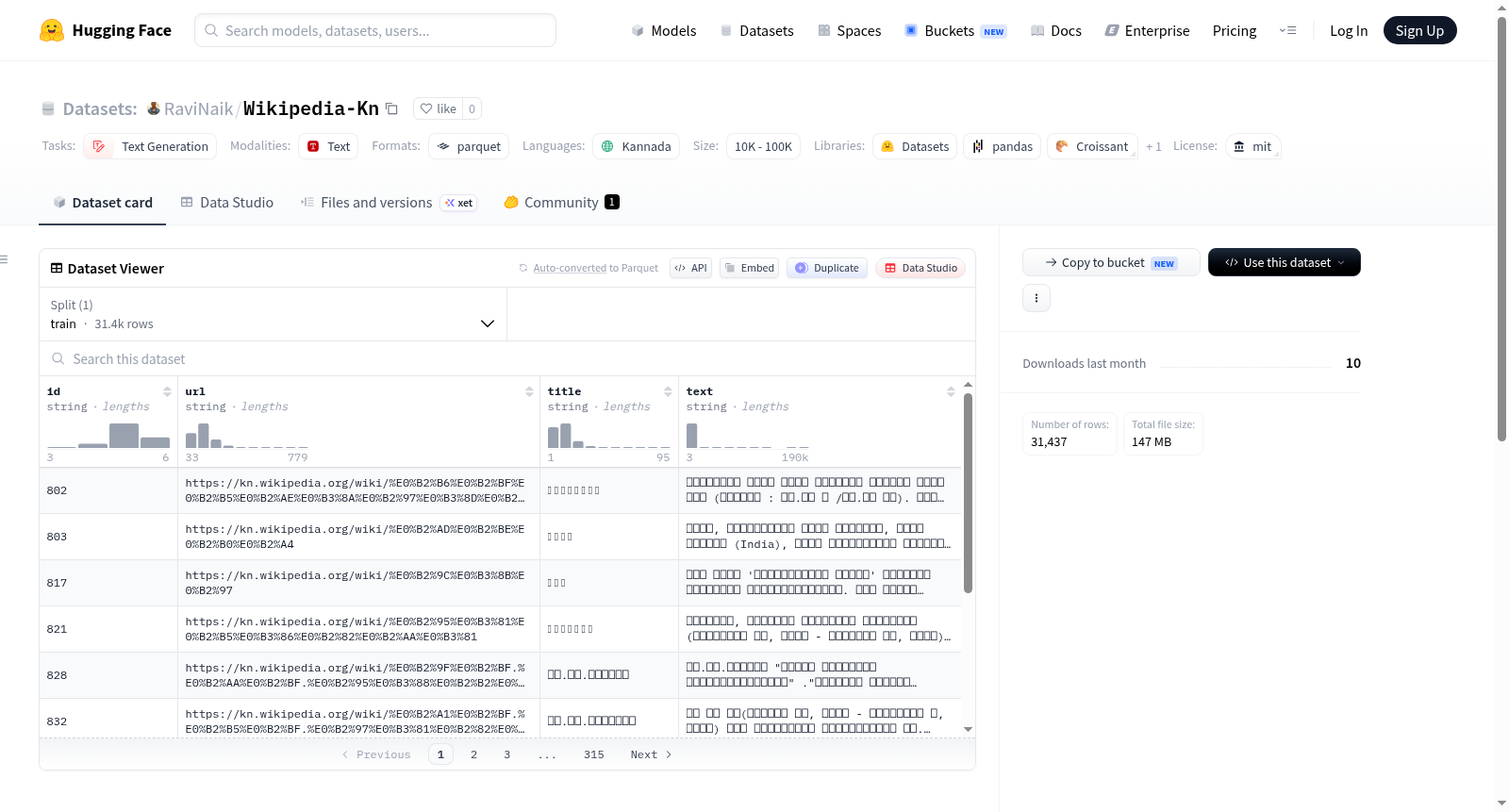Sort the title column
The image size is (1509, 812).
pyautogui.click(x=668, y=391)
